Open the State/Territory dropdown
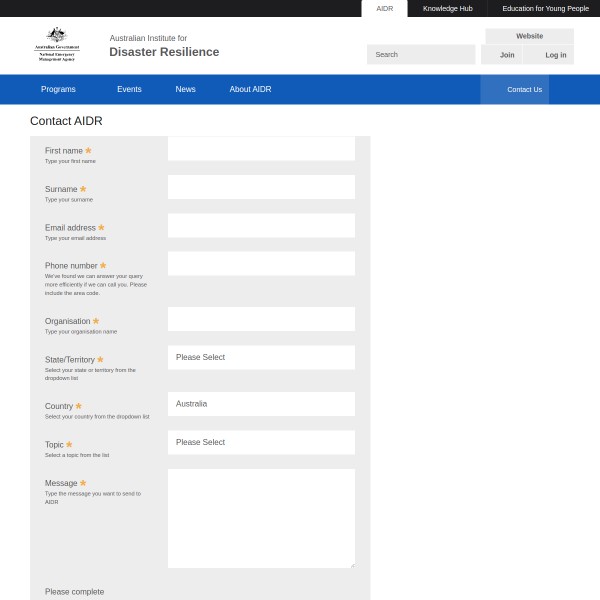The height and width of the screenshot is (600, 600). point(261,357)
